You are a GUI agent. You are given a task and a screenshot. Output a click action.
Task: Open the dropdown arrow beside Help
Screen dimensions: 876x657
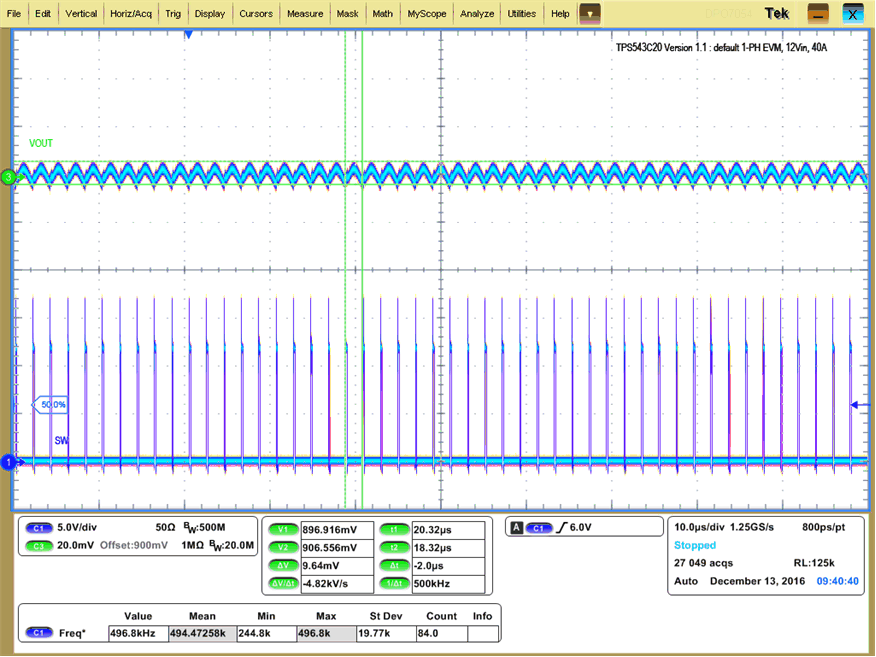pos(588,13)
